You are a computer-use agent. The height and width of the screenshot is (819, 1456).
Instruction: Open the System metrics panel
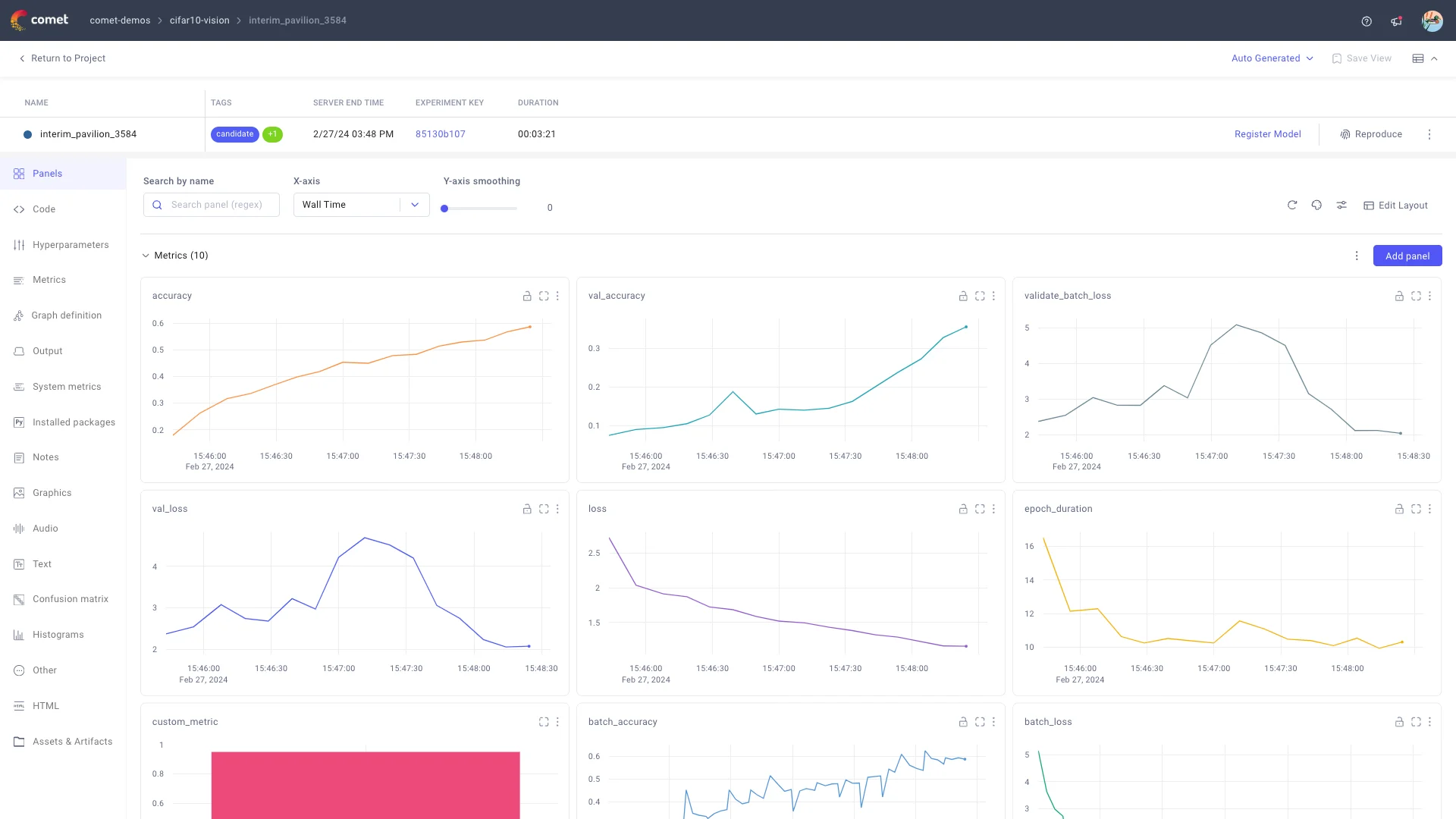click(x=66, y=387)
